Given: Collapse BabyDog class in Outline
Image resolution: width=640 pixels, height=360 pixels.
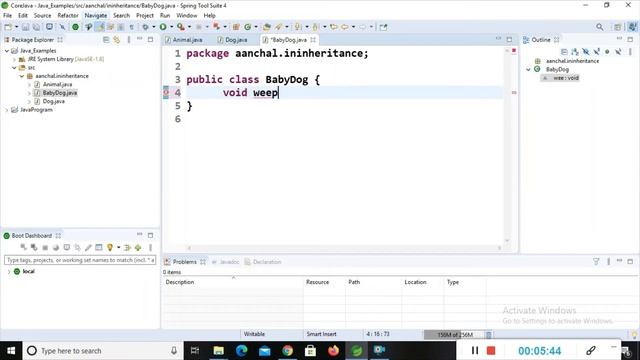Looking at the screenshot, I should pyautogui.click(x=528, y=69).
